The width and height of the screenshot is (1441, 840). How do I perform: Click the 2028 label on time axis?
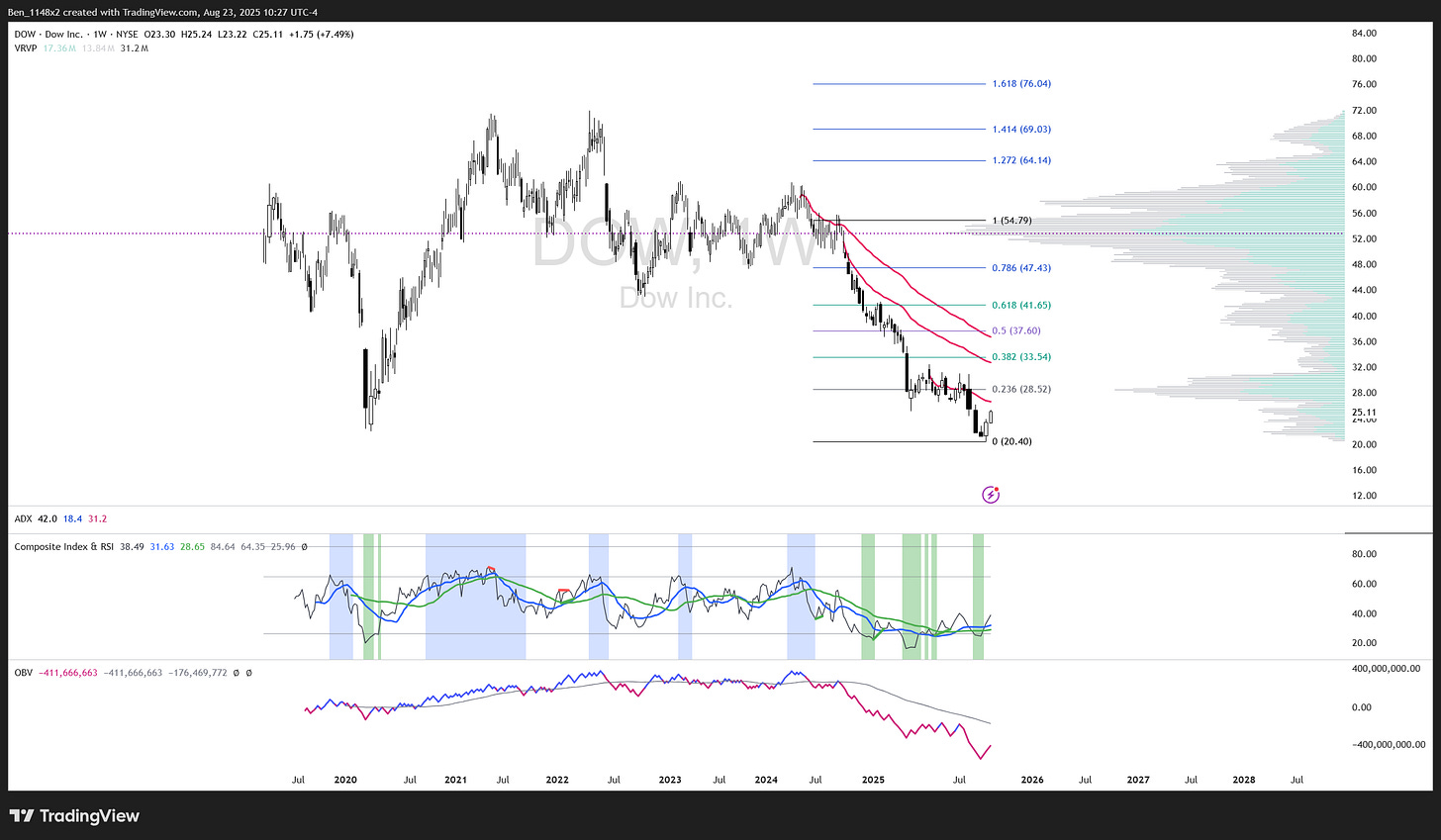[1244, 780]
